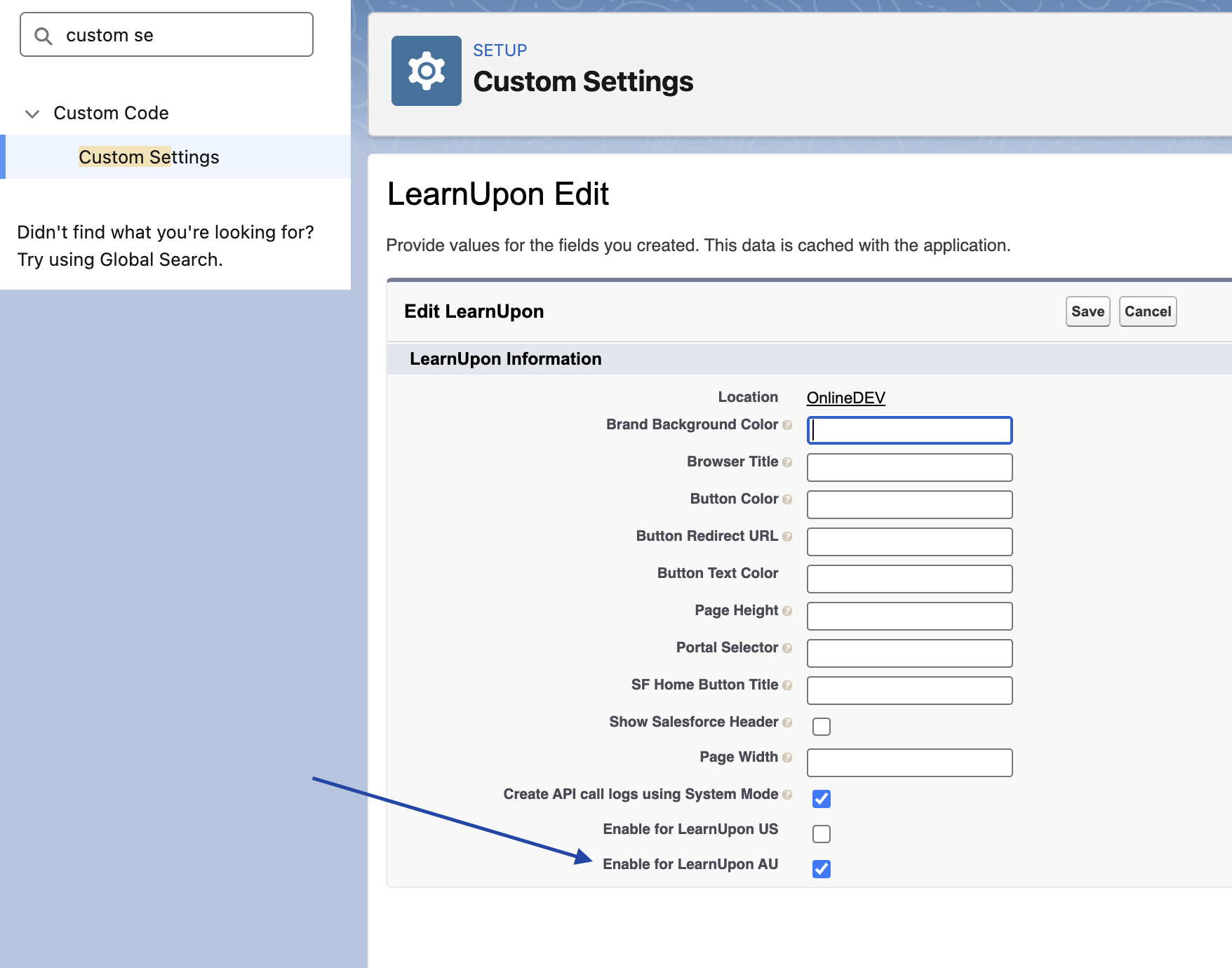This screenshot has height=968, width=1232.
Task: Click the Button Text Color field
Action: (909, 579)
